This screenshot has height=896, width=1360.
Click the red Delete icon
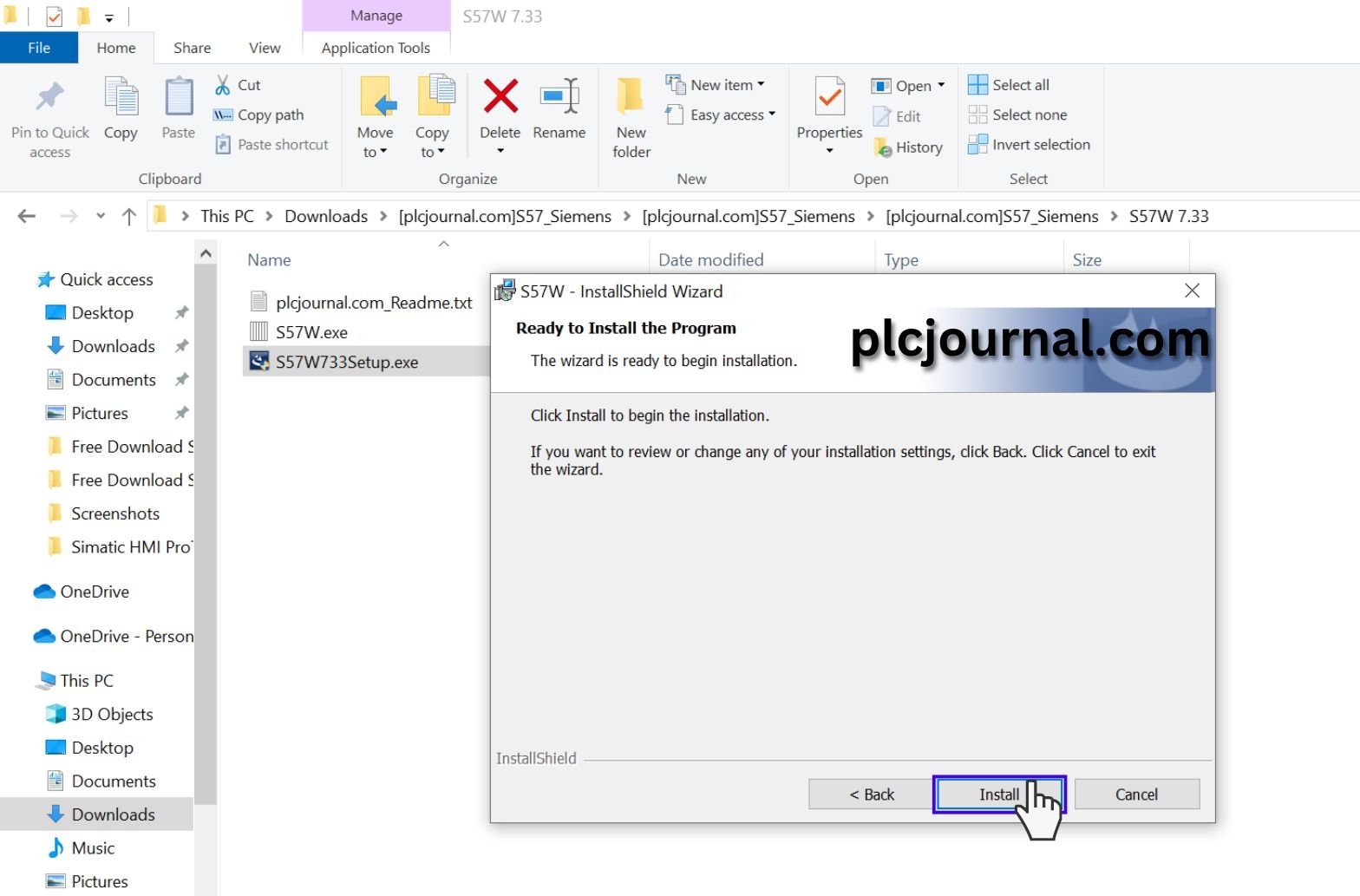tap(500, 96)
